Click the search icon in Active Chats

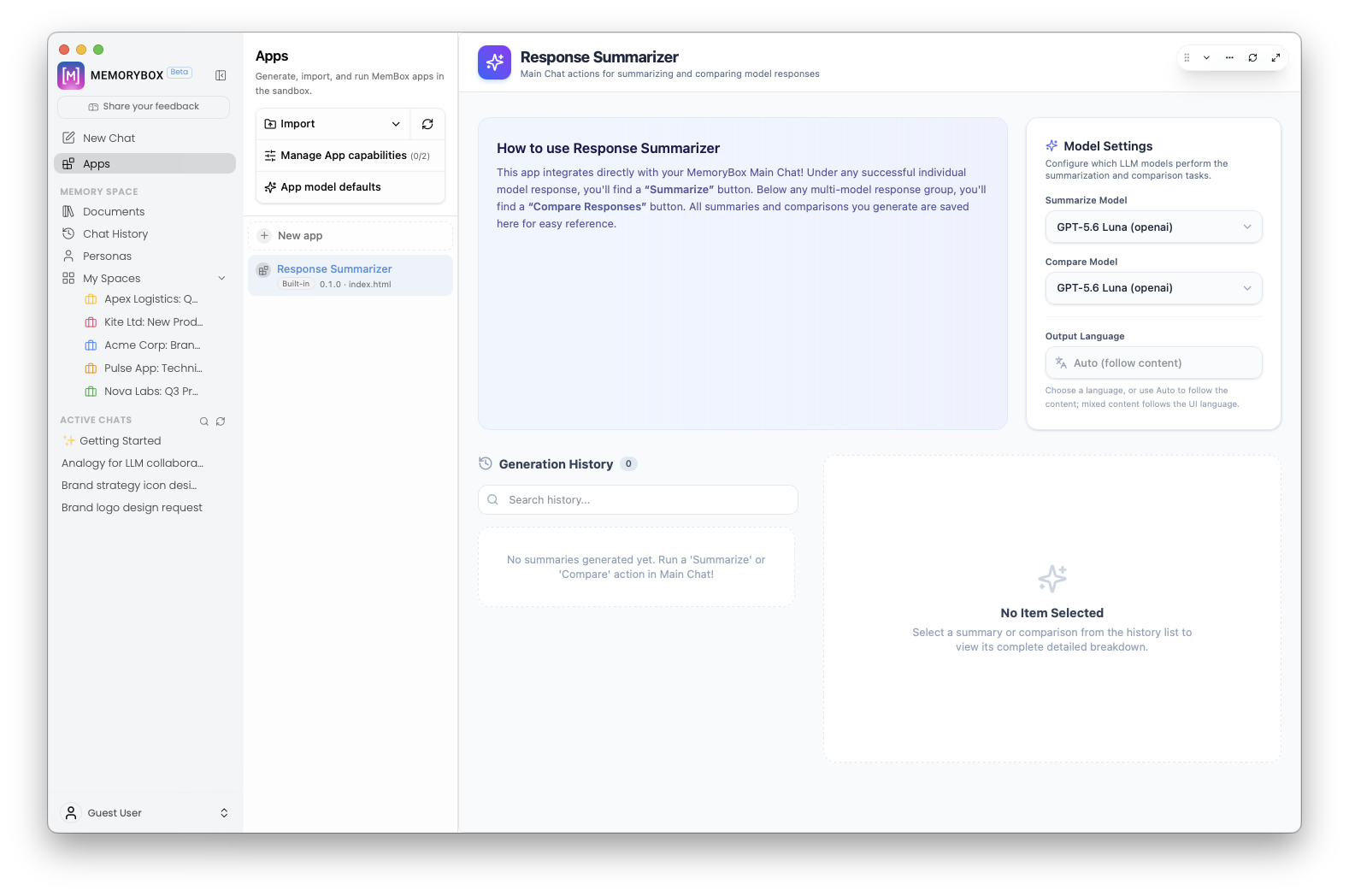pyautogui.click(x=204, y=421)
